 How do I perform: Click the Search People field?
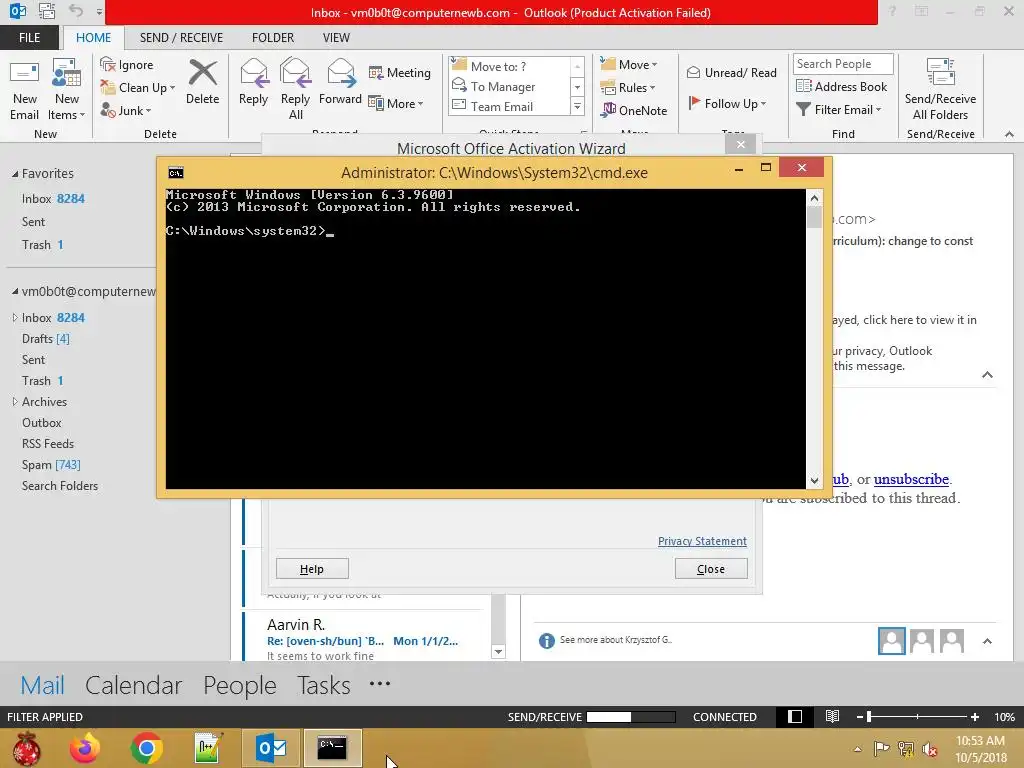843,64
